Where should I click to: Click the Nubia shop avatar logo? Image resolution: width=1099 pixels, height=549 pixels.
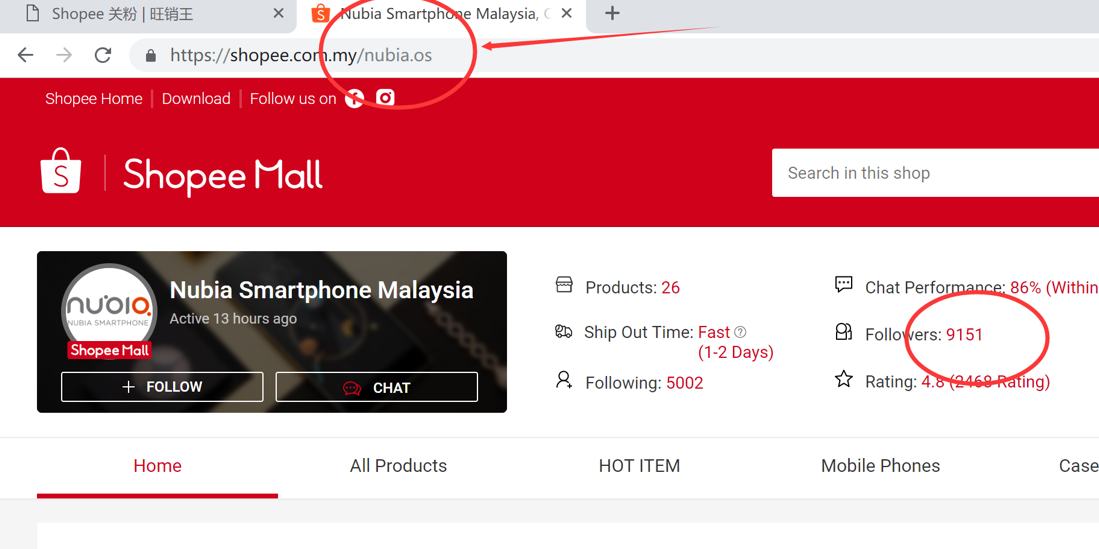point(109,311)
